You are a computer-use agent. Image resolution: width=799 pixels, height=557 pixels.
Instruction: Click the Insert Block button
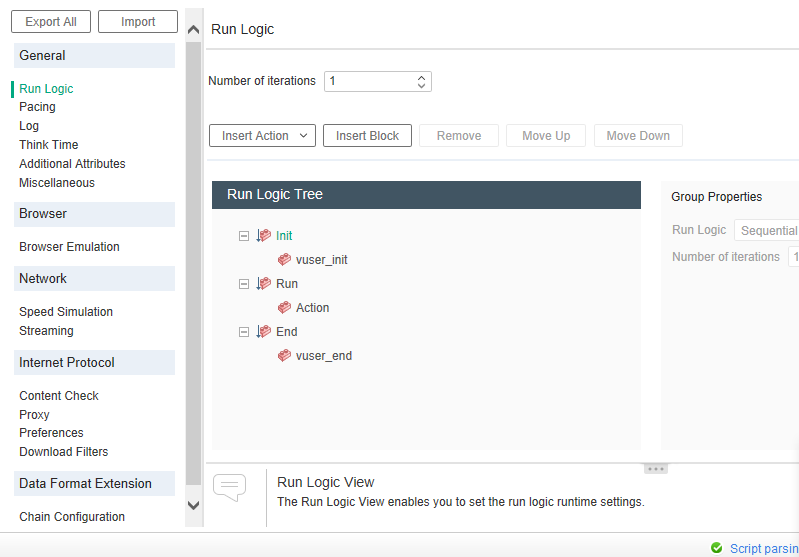367,136
